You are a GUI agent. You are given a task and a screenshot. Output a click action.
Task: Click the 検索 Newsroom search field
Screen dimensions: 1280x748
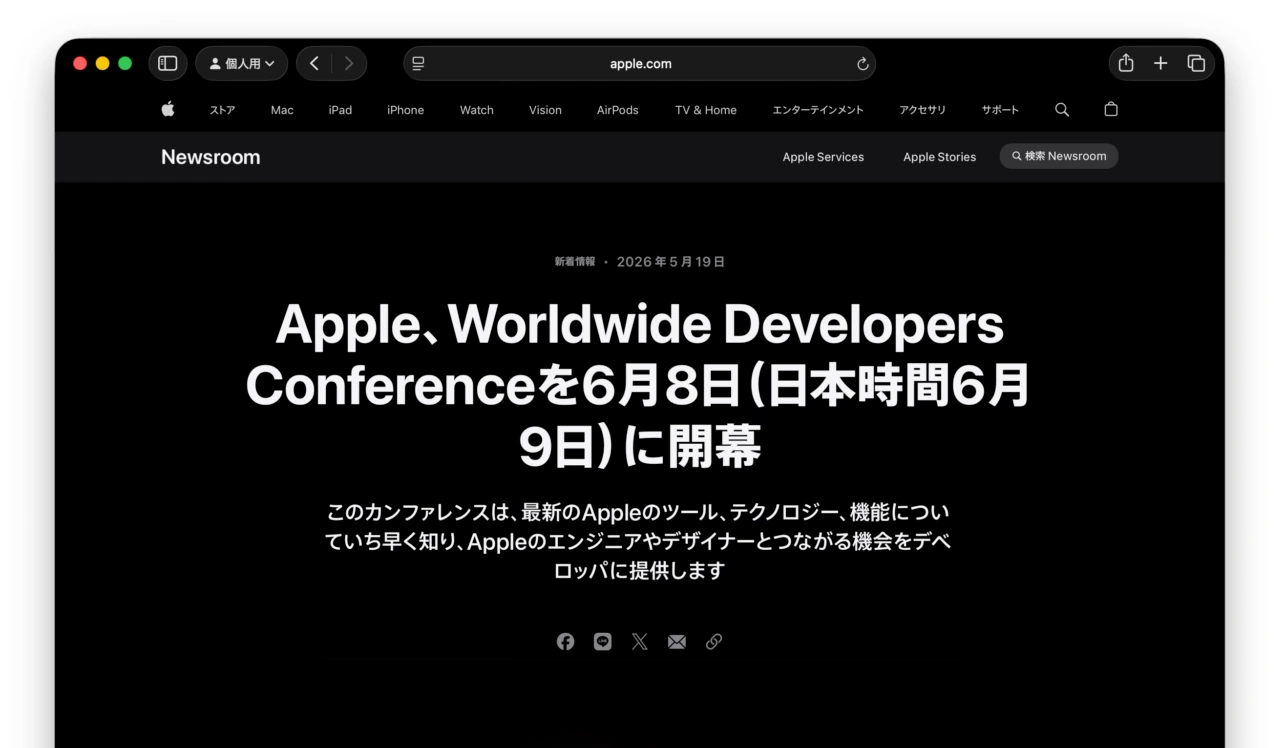point(1059,156)
